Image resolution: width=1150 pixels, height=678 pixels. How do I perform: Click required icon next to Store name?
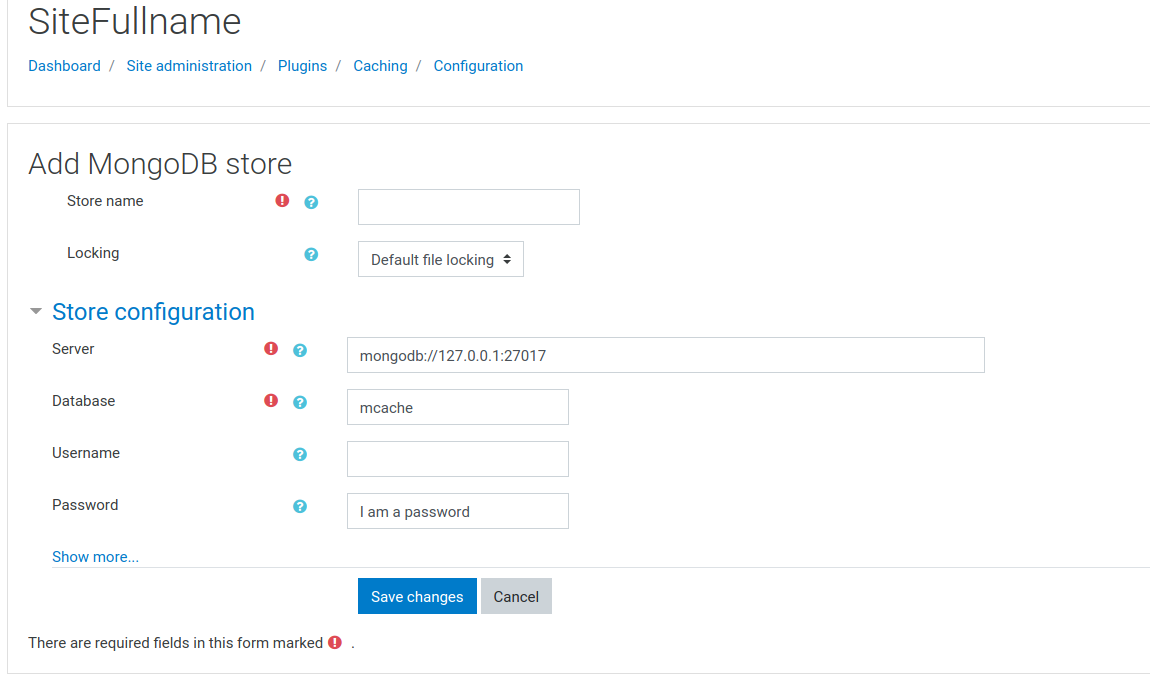282,200
